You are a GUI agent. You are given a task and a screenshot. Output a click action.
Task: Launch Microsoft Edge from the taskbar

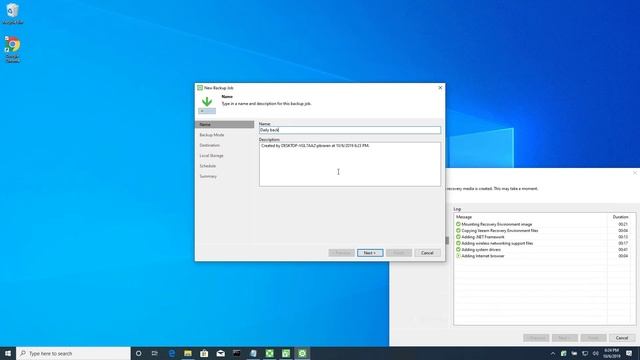[x=172, y=353]
